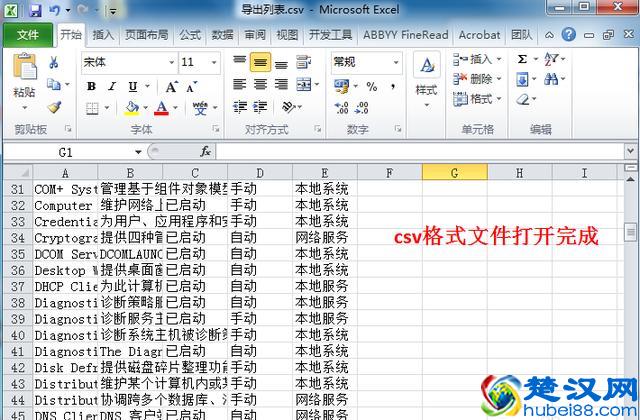
Task: Increase indent icon
Action: [260, 107]
